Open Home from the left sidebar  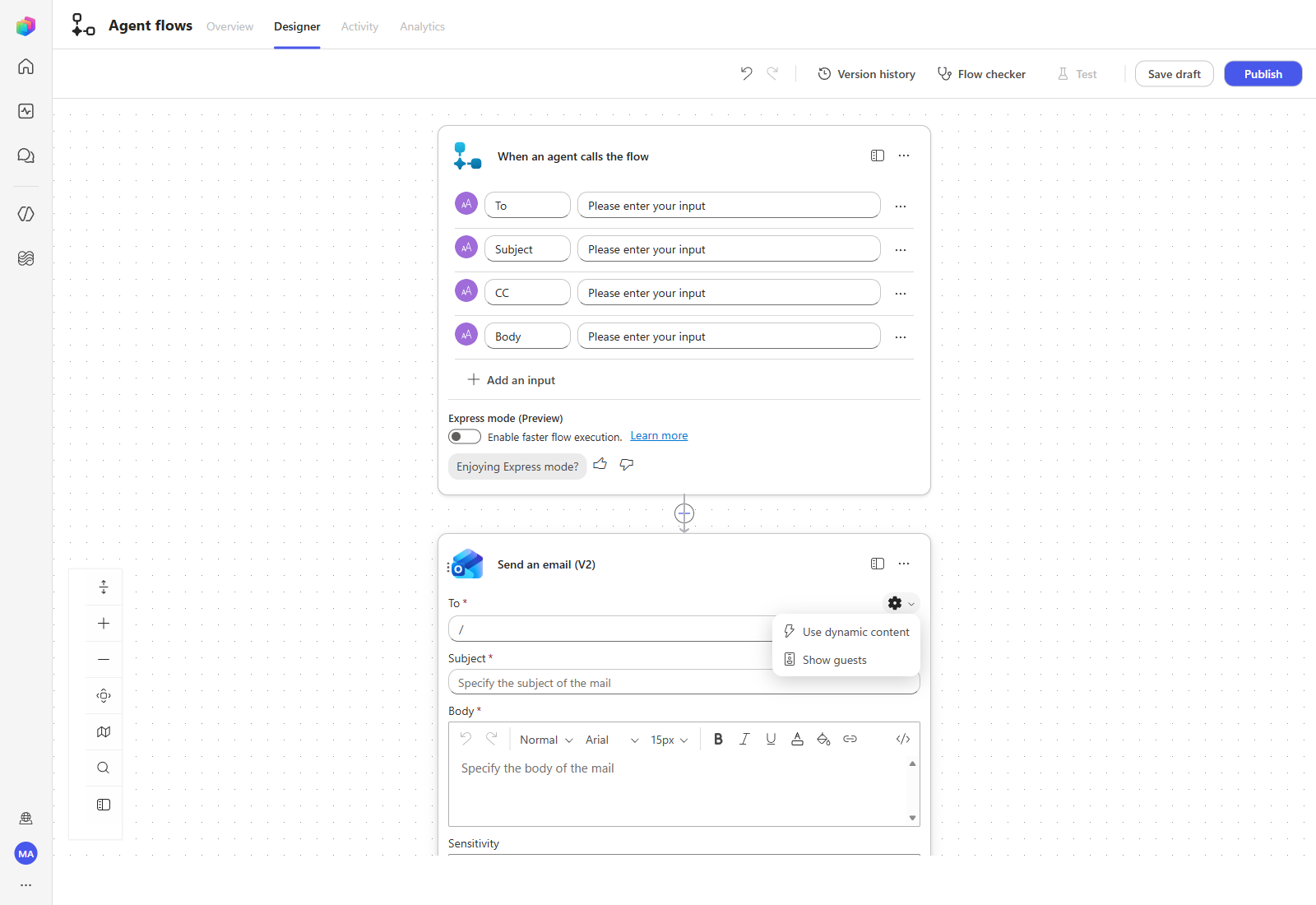(x=25, y=67)
